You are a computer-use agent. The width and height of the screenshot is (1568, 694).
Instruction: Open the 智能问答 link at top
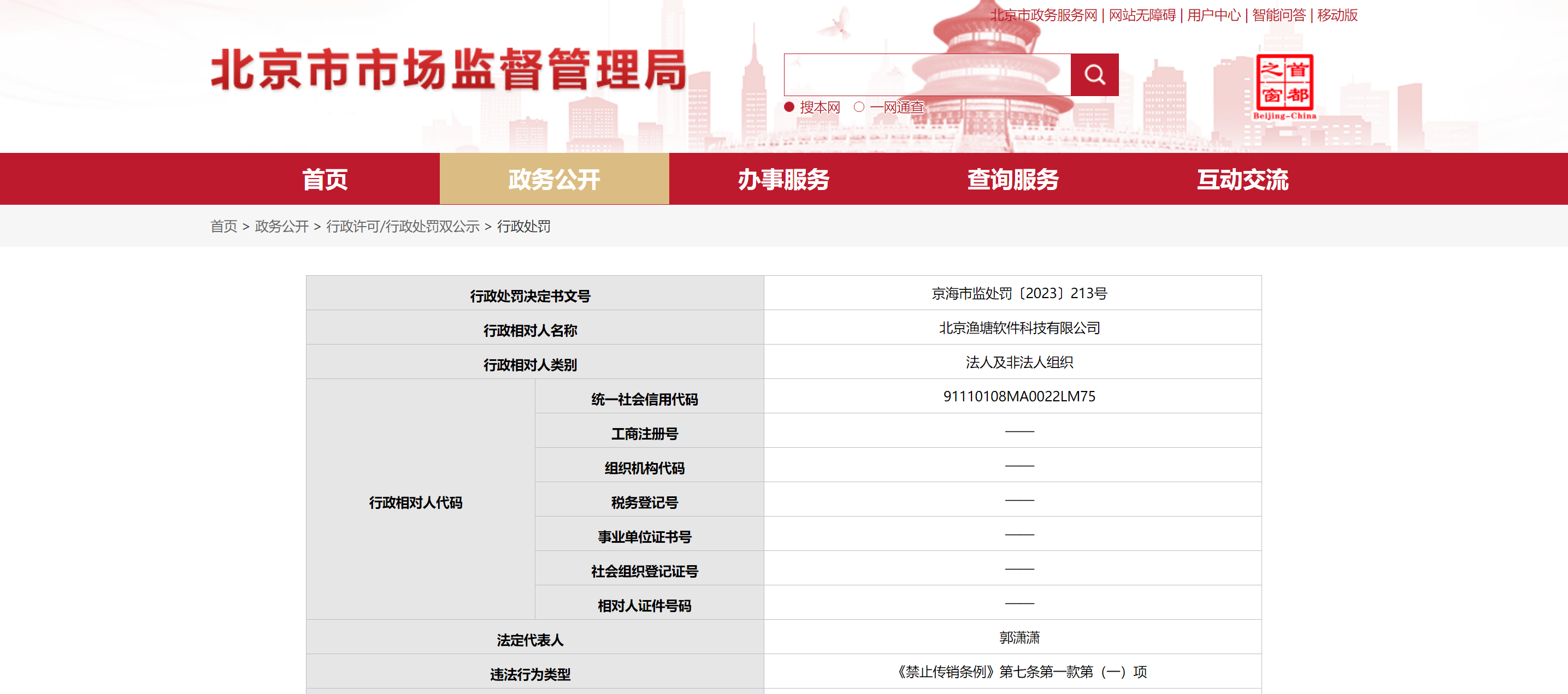point(1279,15)
